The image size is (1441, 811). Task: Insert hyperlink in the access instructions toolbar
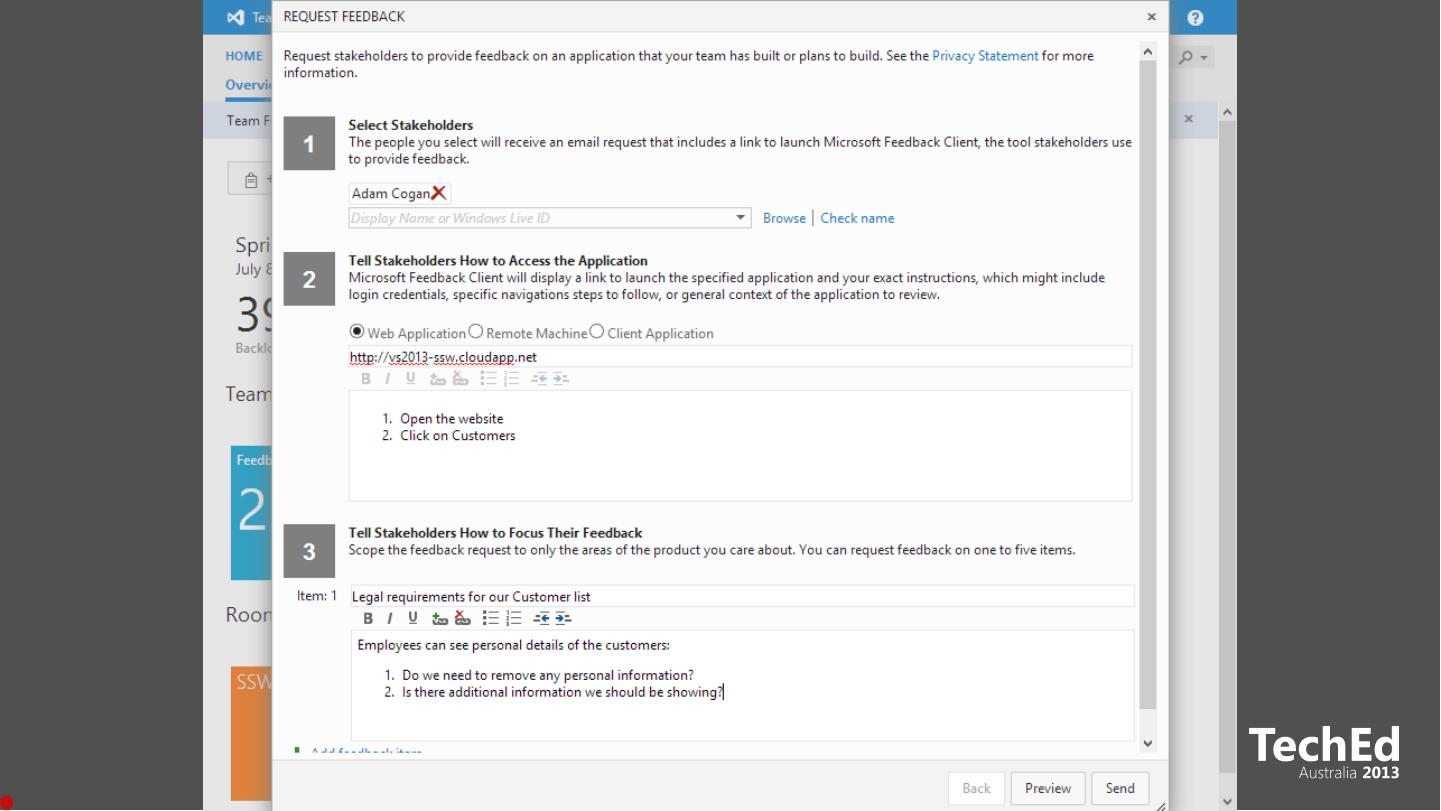(437, 379)
